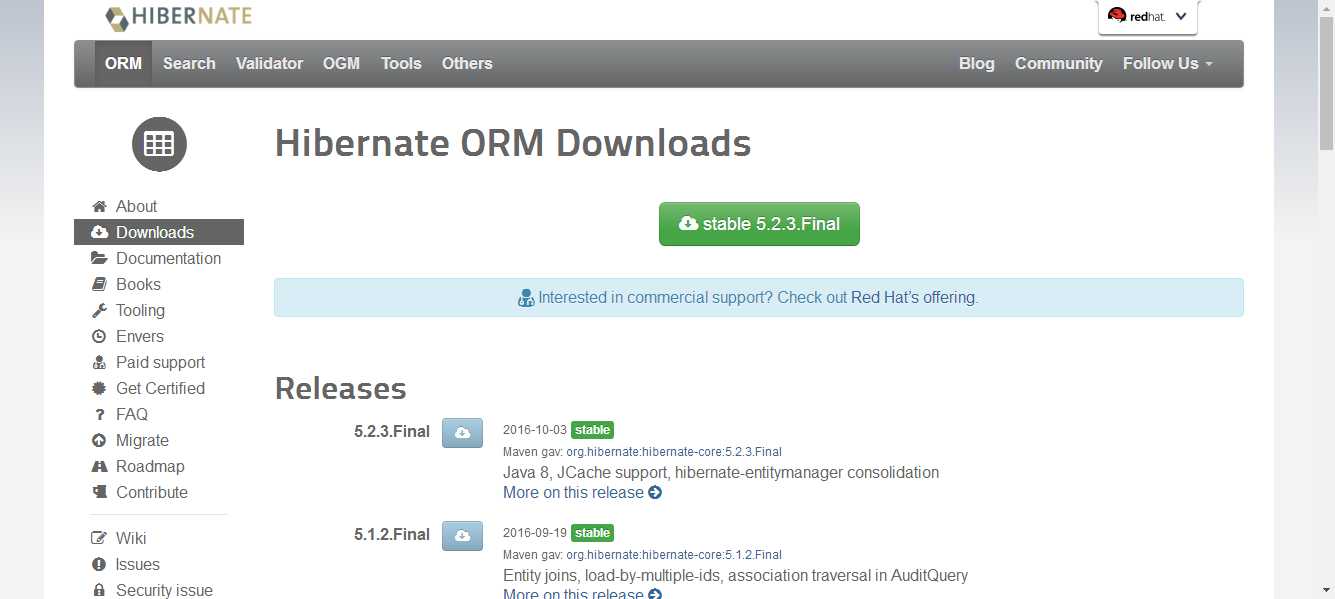Click the Books icon
The height and width of the screenshot is (599, 1335).
click(99, 284)
